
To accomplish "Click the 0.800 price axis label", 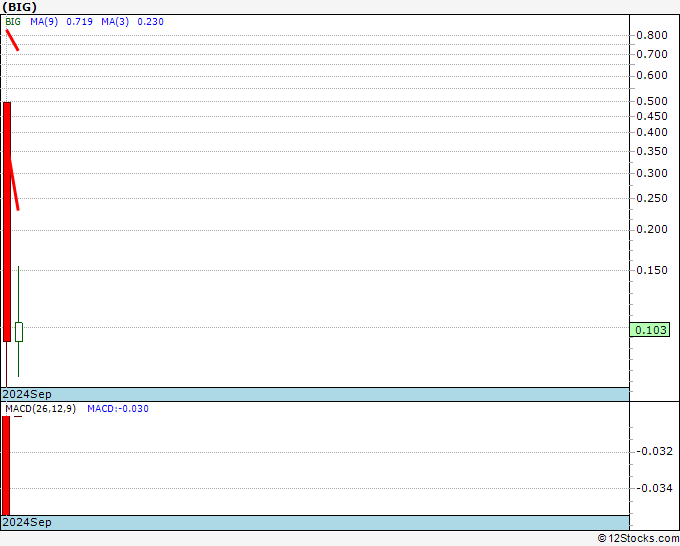I will tap(652, 35).
